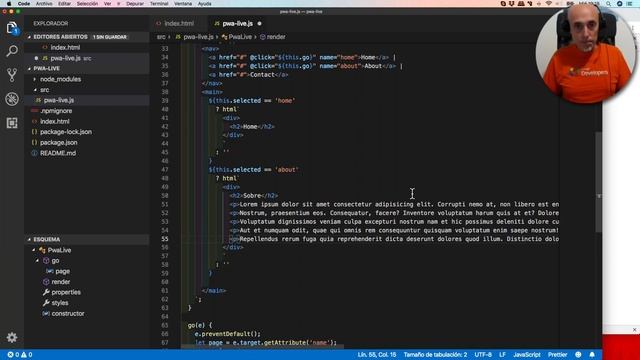Click the Lín. 55, Col. 15 cursor position
Image resolution: width=640 pixels, height=360 pixels.
click(x=377, y=355)
